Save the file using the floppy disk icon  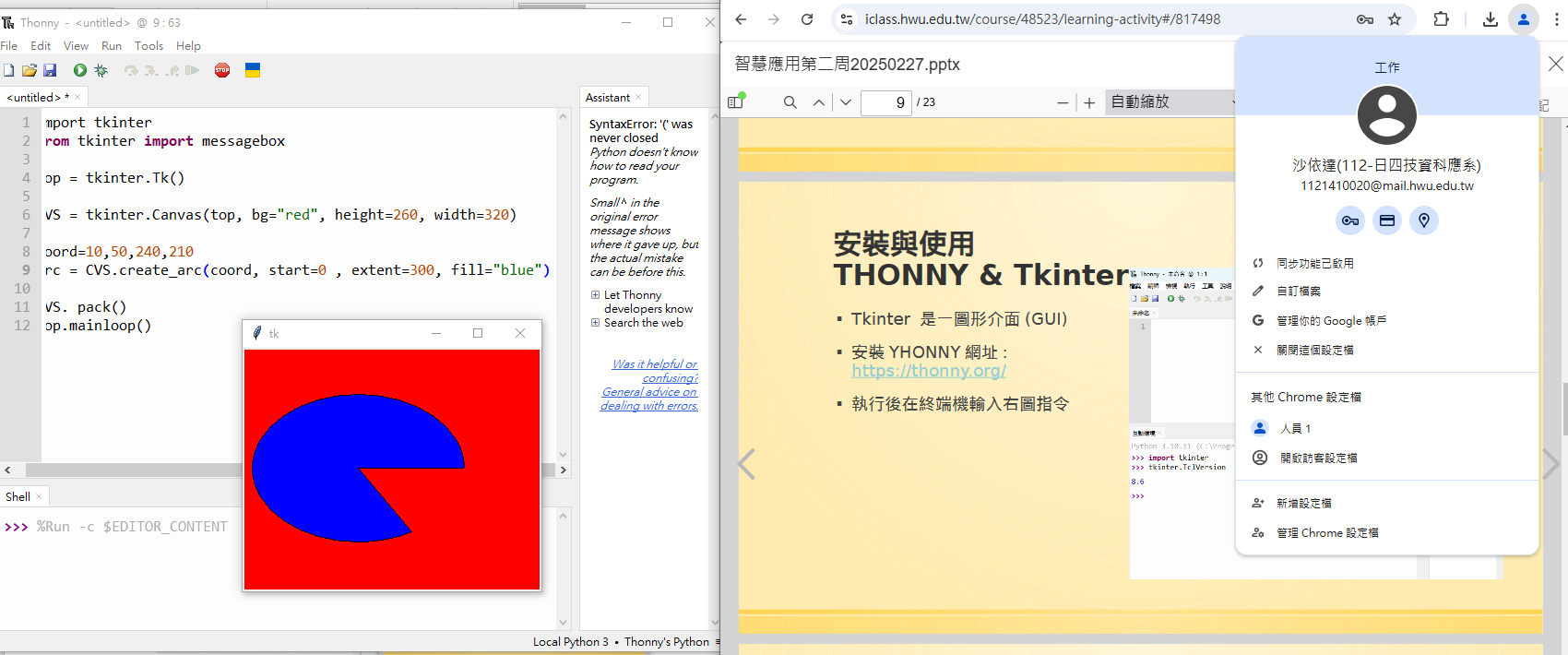click(x=50, y=70)
